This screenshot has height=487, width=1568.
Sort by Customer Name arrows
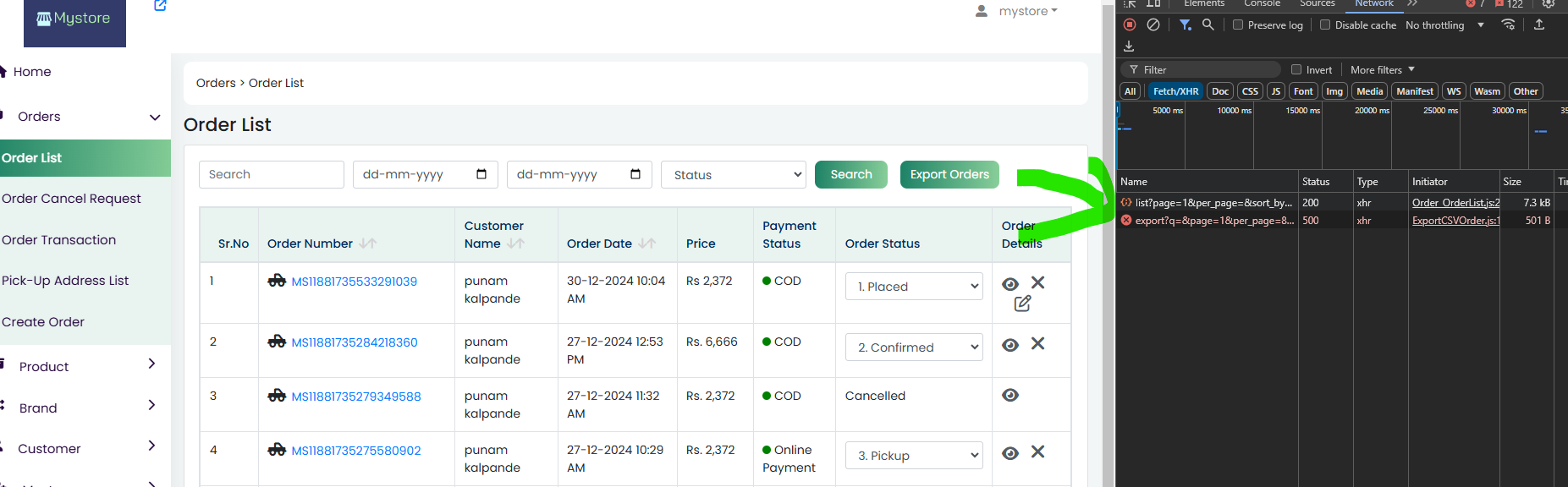click(x=516, y=243)
